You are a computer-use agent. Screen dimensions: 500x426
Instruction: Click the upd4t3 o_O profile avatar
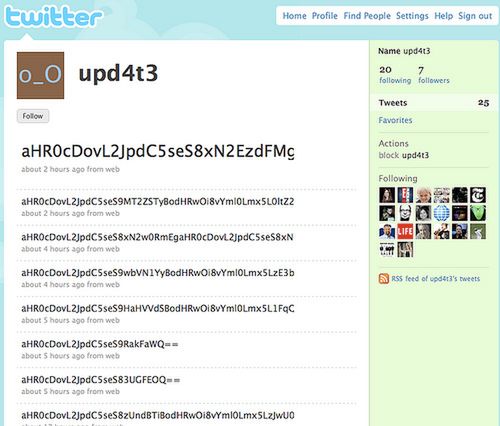point(40,75)
